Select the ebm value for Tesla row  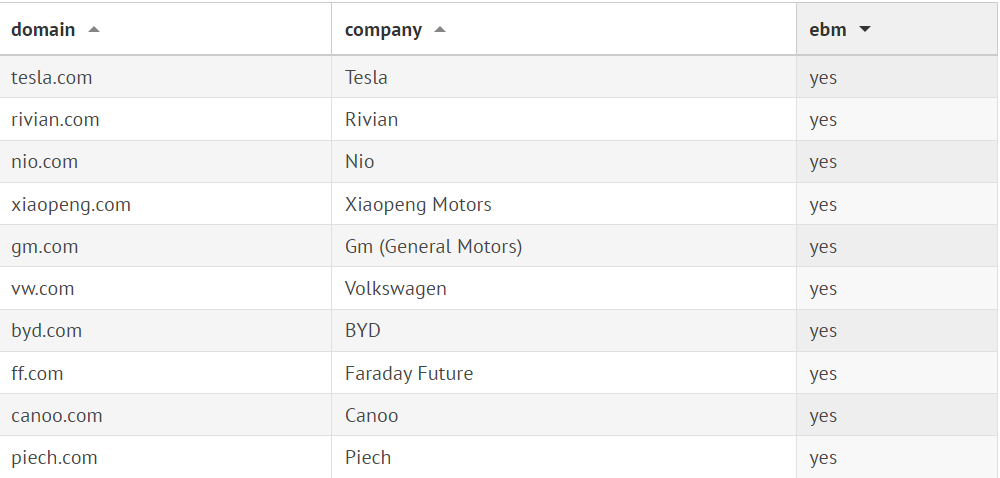pos(823,77)
